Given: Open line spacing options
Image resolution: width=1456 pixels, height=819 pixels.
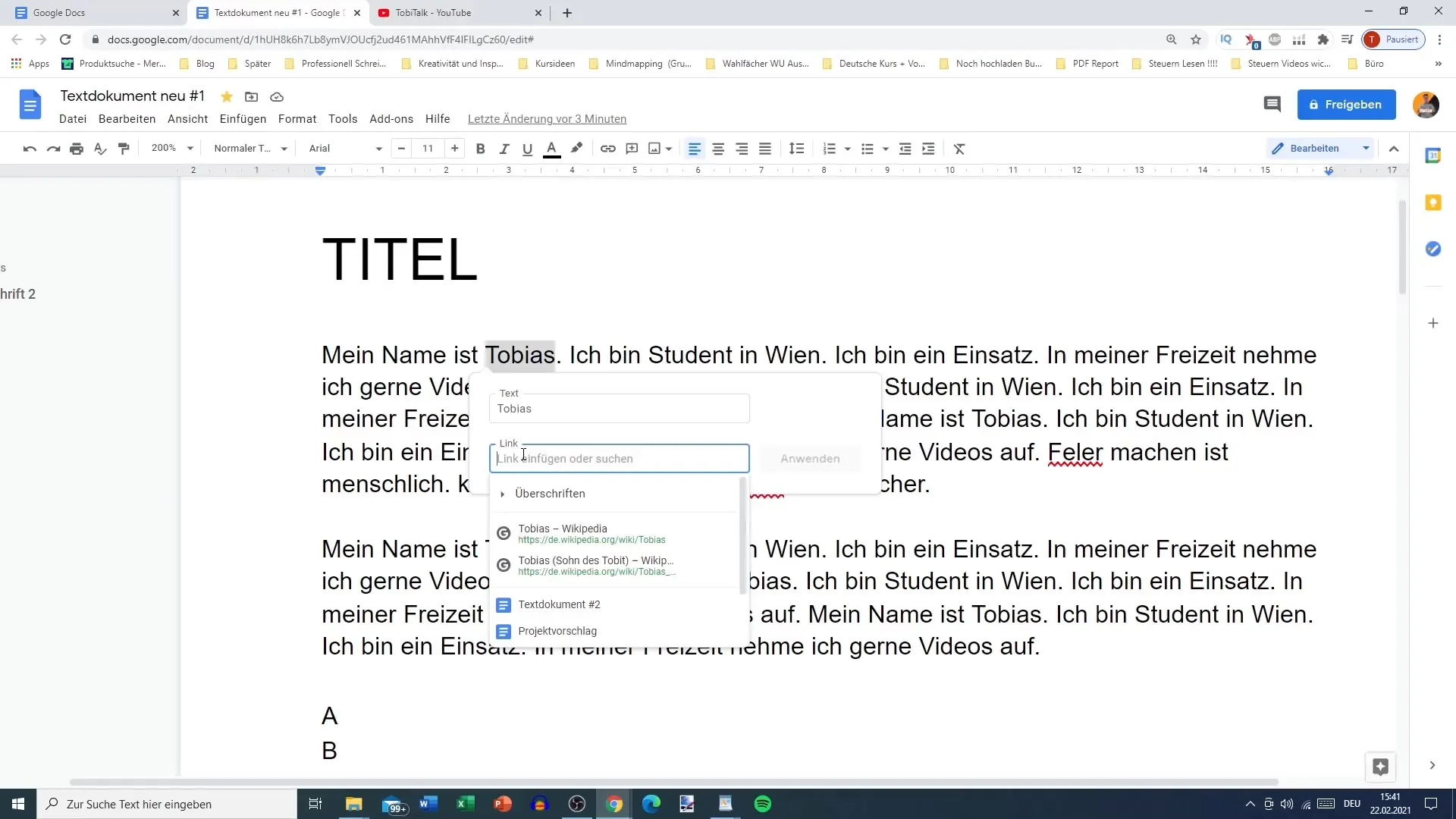Looking at the screenshot, I should pyautogui.click(x=796, y=149).
